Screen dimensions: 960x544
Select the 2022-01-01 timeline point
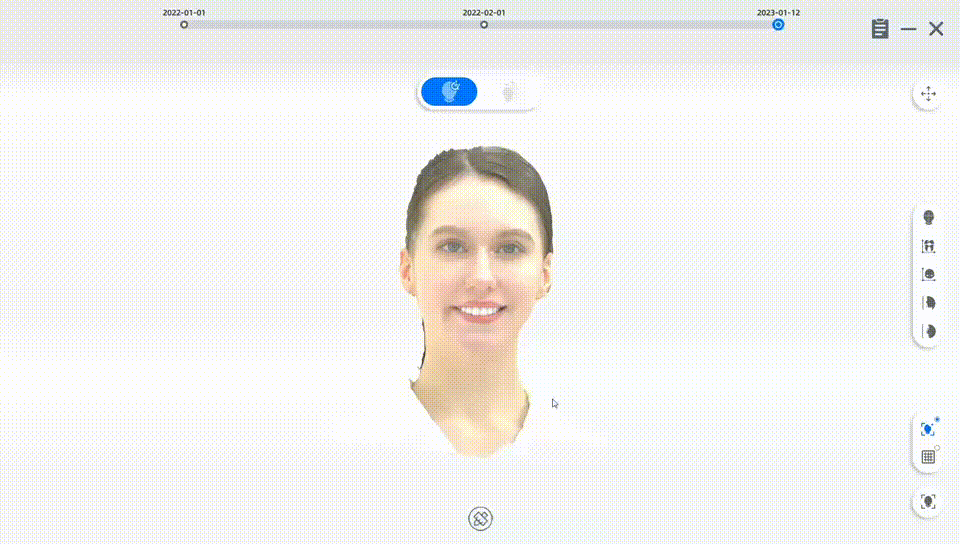(x=184, y=25)
